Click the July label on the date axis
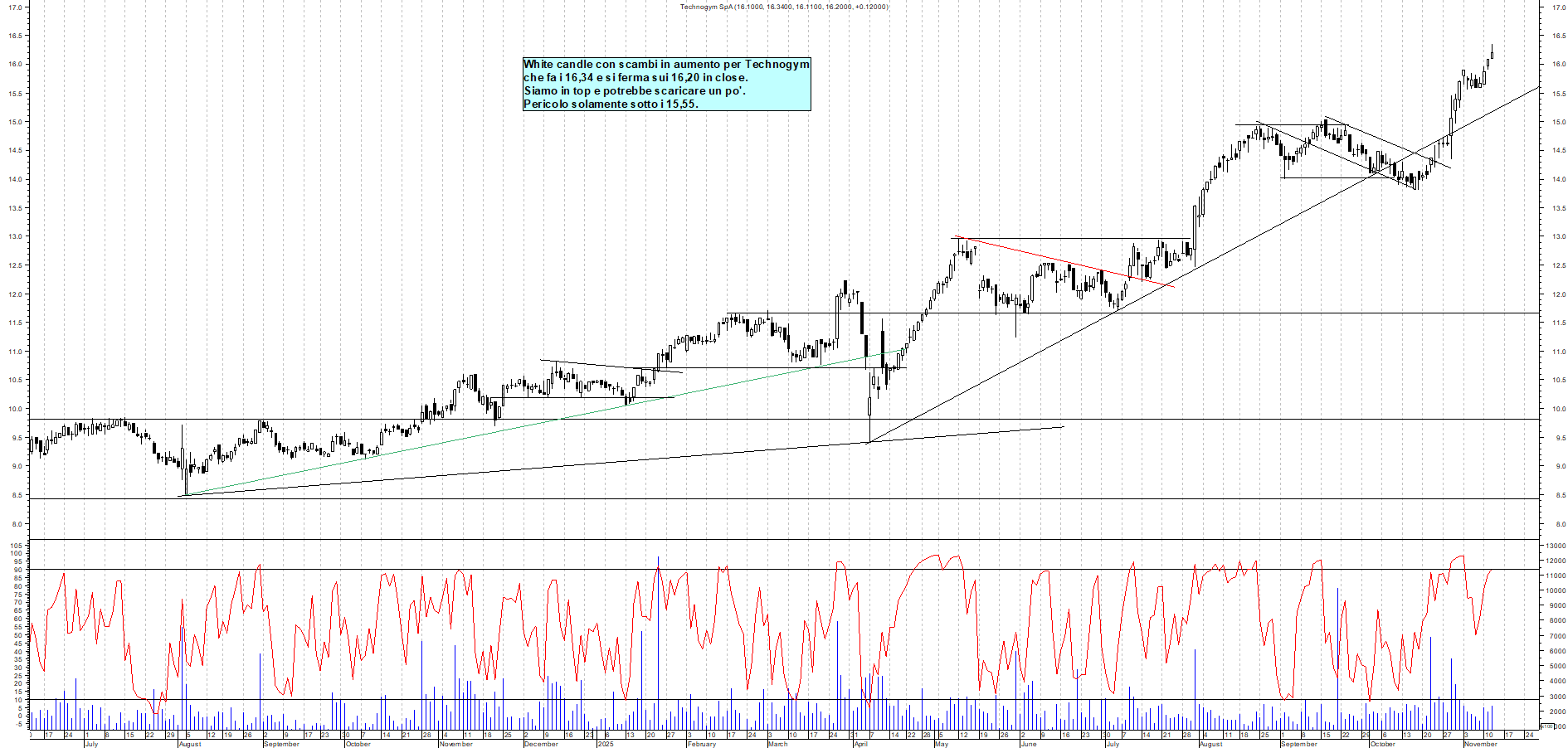The image size is (1568, 748). pyautogui.click(x=91, y=744)
